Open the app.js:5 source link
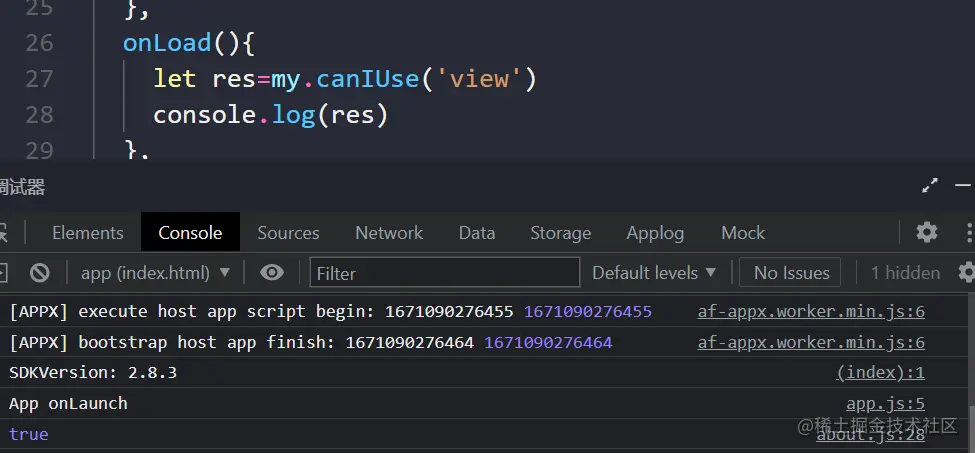 pos(885,404)
